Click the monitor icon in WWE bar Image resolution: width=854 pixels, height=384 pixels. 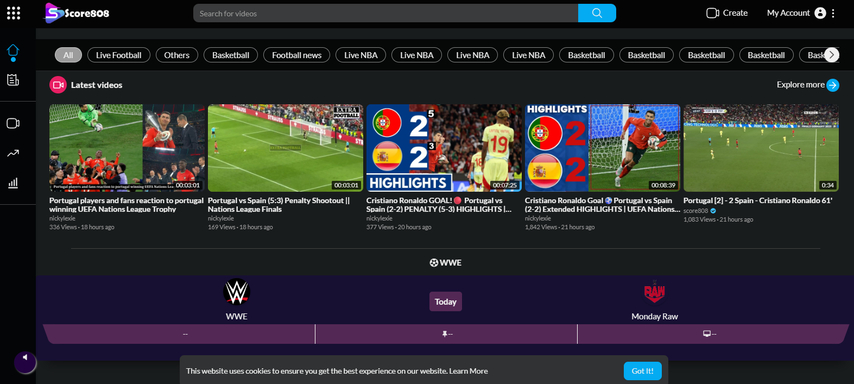pos(706,334)
